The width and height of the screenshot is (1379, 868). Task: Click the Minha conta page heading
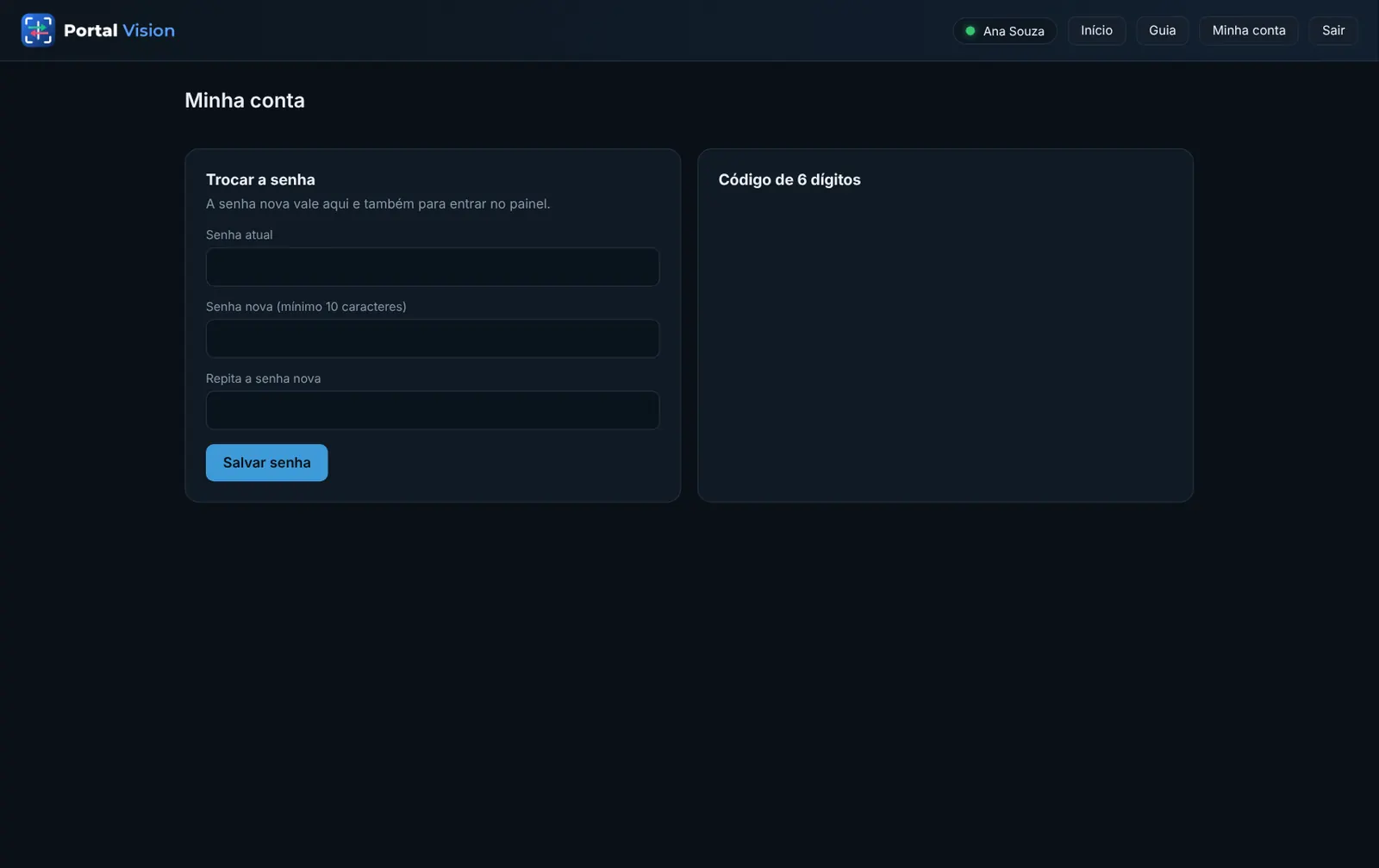coord(245,100)
